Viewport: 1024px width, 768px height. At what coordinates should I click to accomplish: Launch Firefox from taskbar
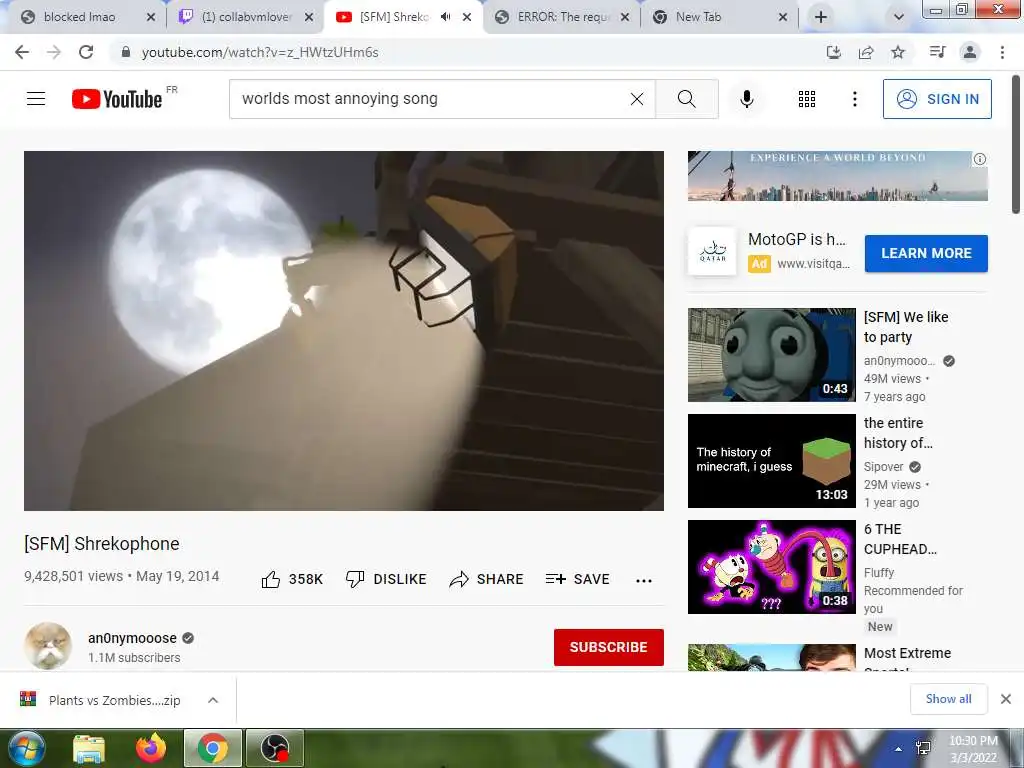click(x=150, y=748)
